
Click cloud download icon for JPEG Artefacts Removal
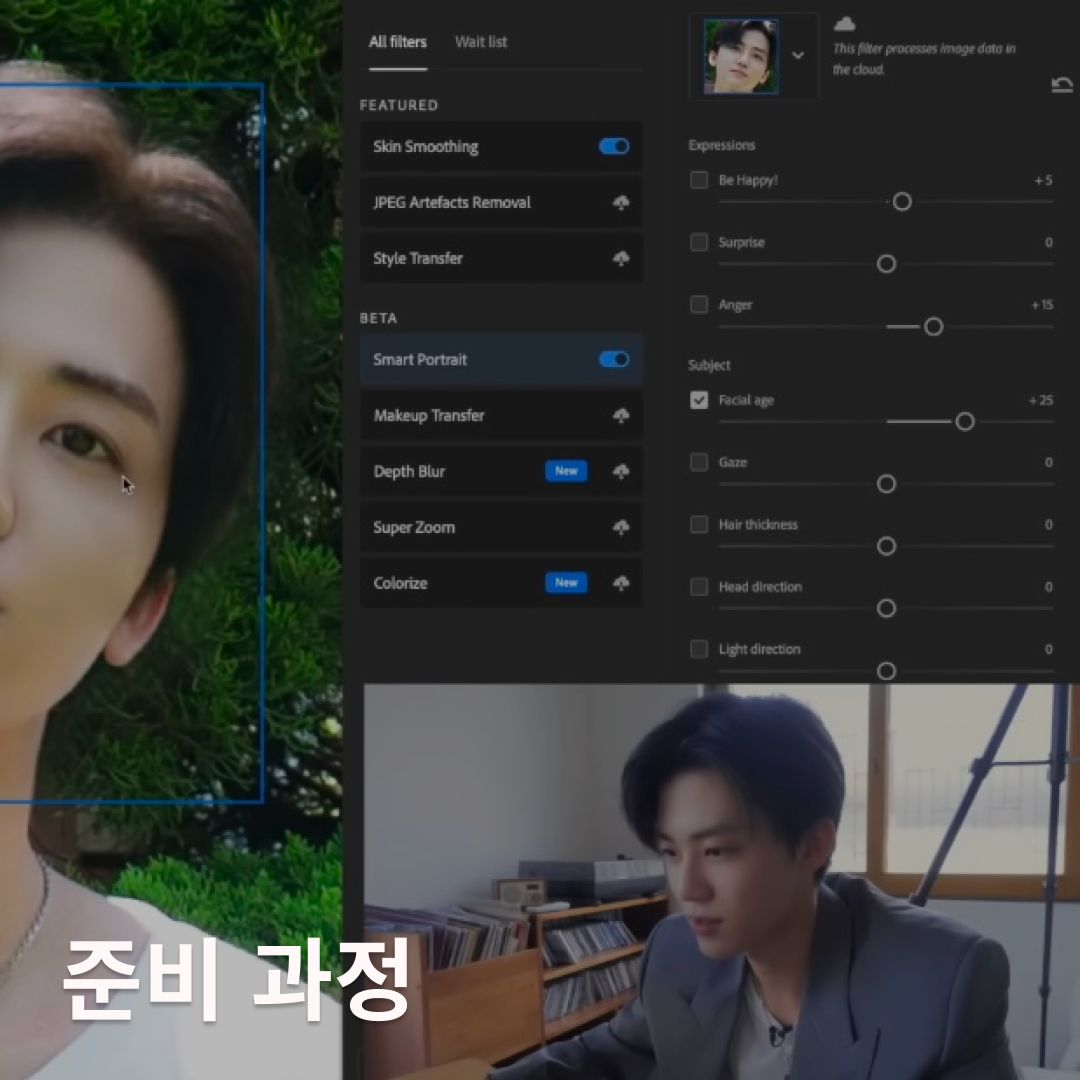tap(621, 203)
